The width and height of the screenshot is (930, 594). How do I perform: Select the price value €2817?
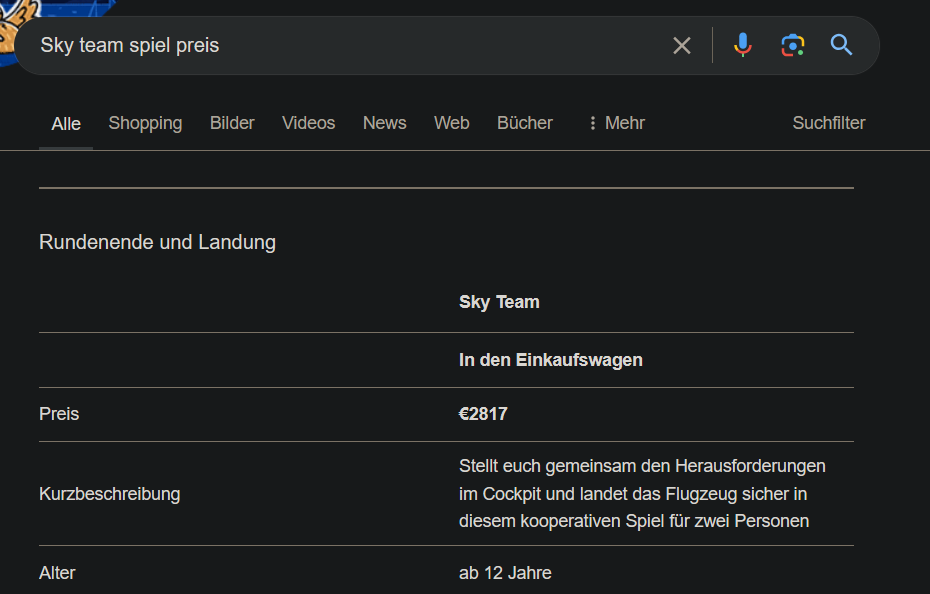pos(483,414)
